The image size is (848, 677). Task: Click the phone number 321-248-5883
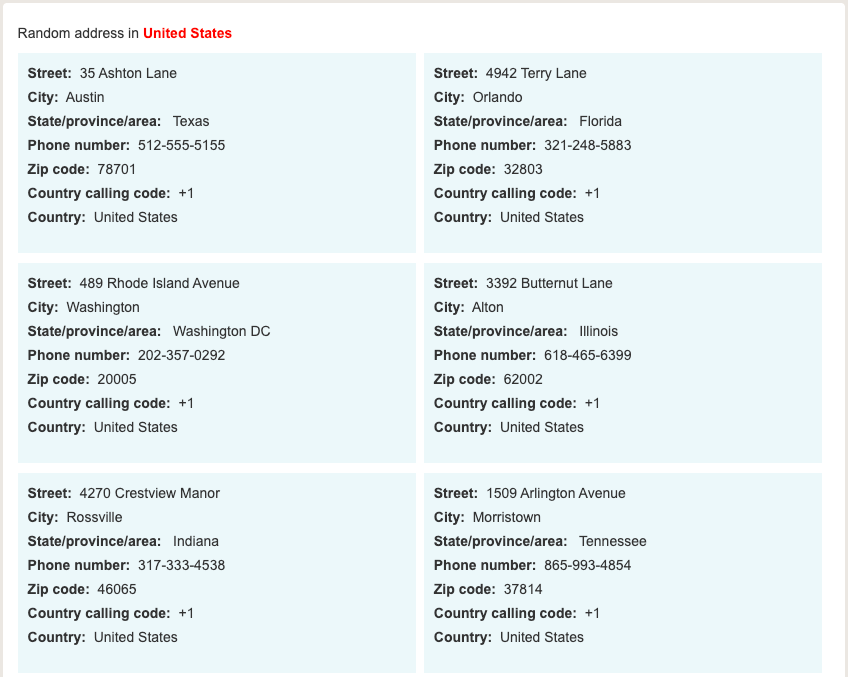point(588,145)
